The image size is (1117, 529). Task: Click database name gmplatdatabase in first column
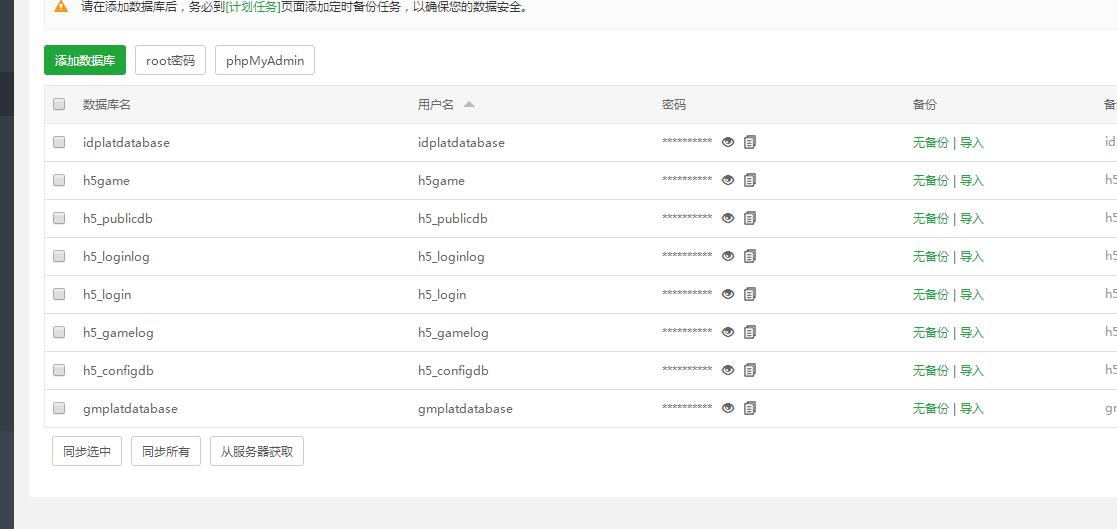(130, 409)
